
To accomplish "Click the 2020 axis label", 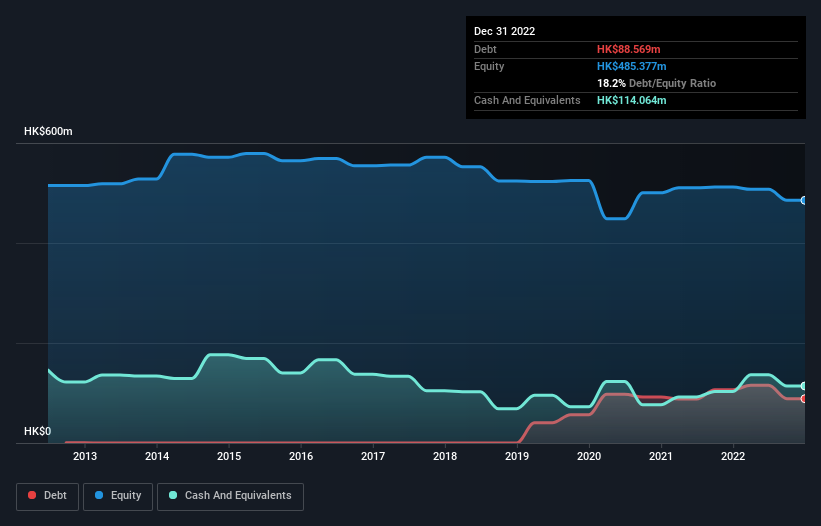I will (x=589, y=456).
